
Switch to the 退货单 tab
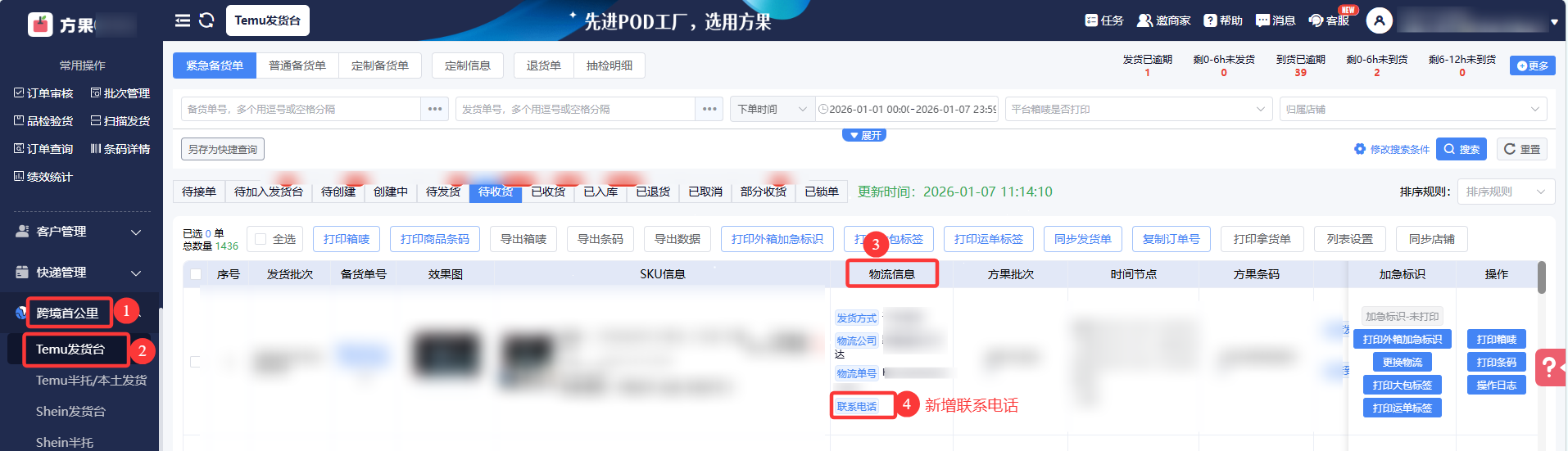(x=544, y=65)
